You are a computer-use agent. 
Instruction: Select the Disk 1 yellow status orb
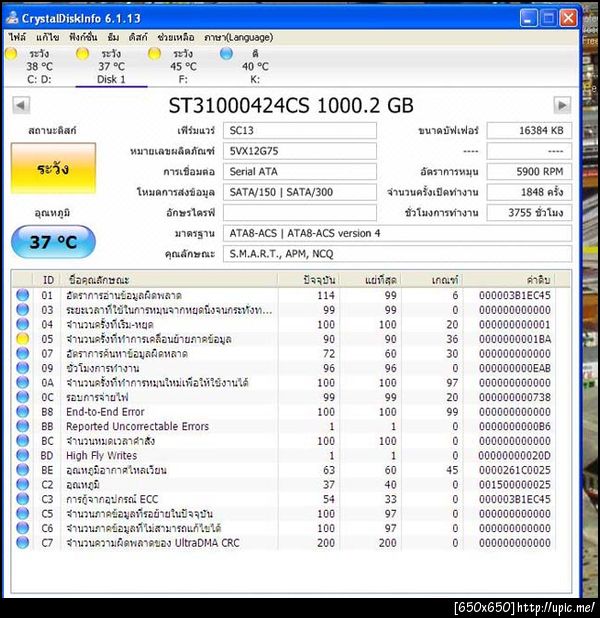click(82, 54)
